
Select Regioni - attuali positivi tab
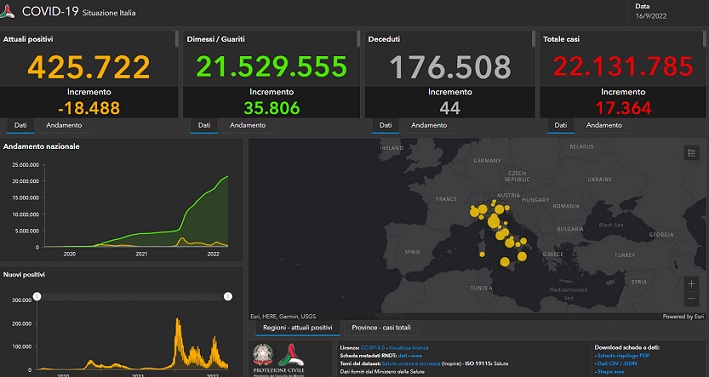point(298,327)
